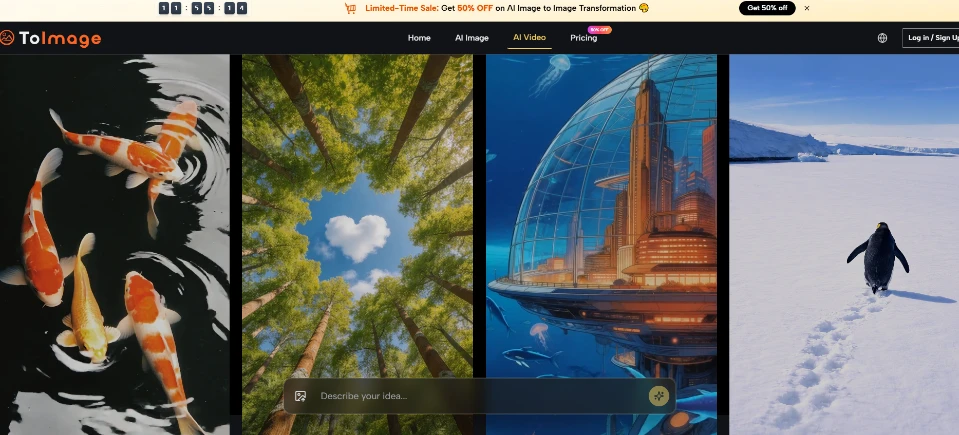Click the Describe your idea input field
The height and width of the screenshot is (435, 959).
480,396
